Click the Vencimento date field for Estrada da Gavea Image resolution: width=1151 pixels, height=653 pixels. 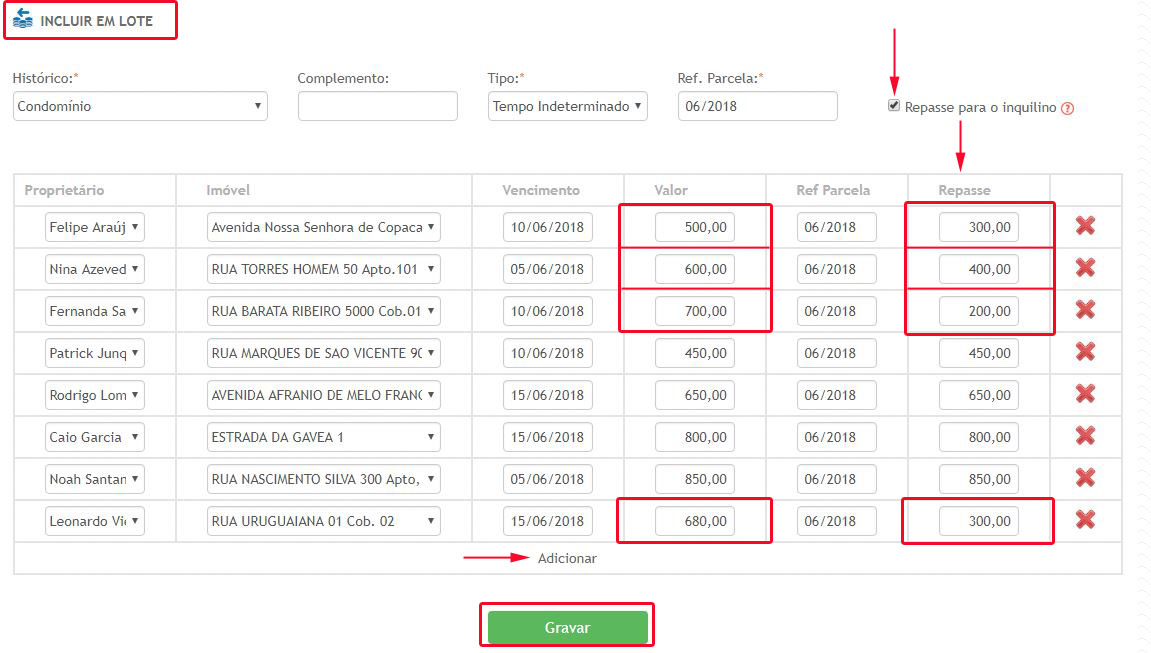pyautogui.click(x=547, y=437)
